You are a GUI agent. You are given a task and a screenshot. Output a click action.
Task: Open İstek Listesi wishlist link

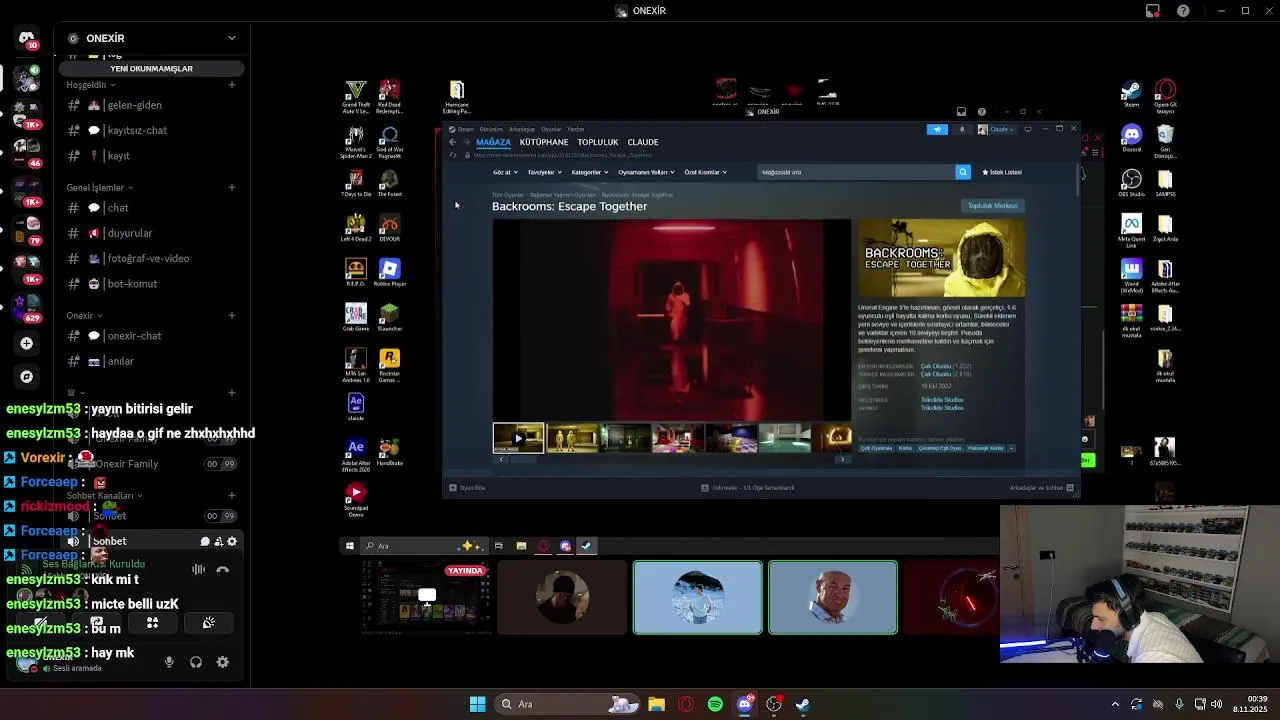pyautogui.click(x=1002, y=172)
